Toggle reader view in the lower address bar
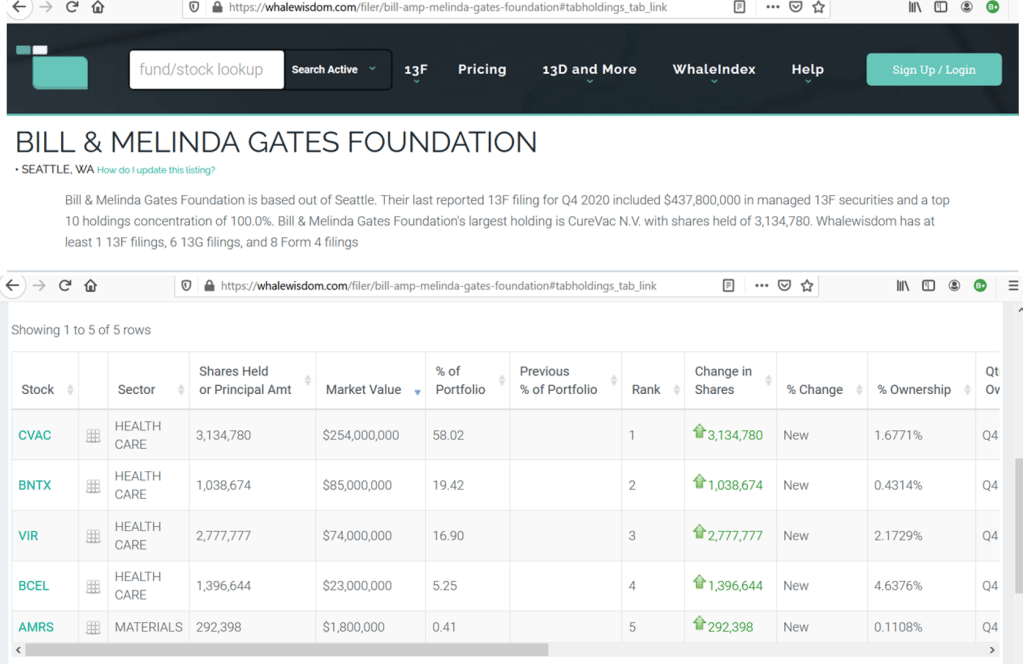Screen dimensions: 1023x664 [730, 285]
